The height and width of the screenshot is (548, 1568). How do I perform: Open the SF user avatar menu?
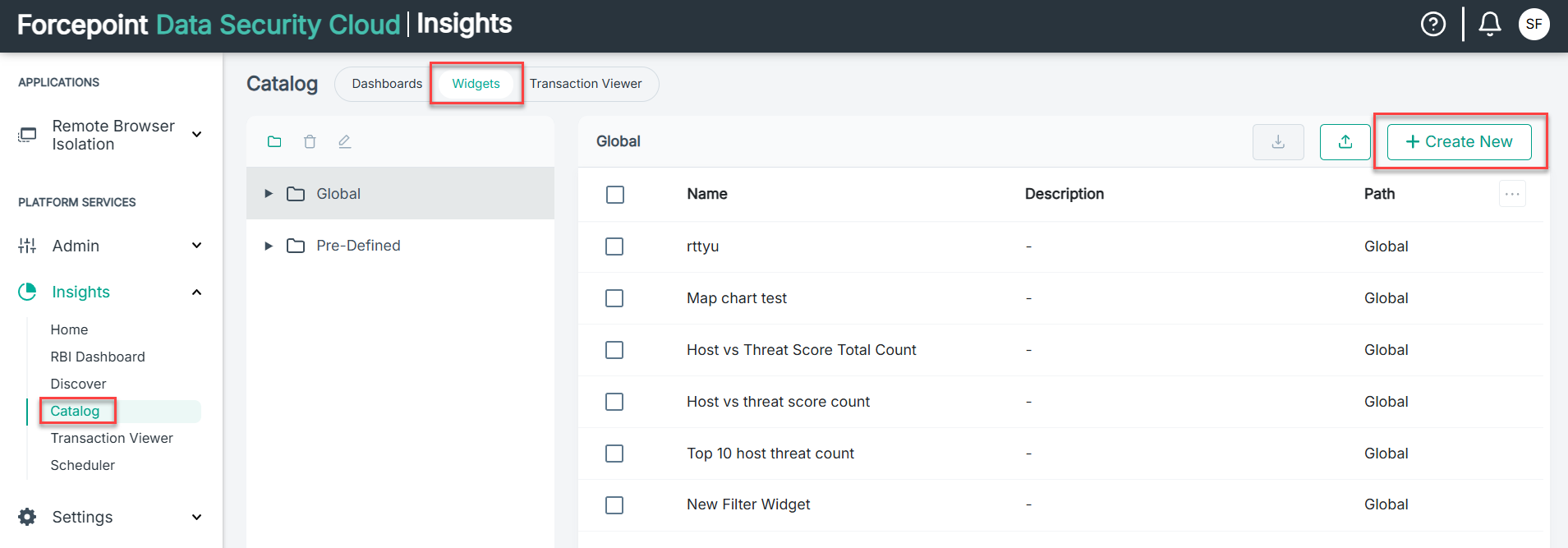click(x=1534, y=25)
